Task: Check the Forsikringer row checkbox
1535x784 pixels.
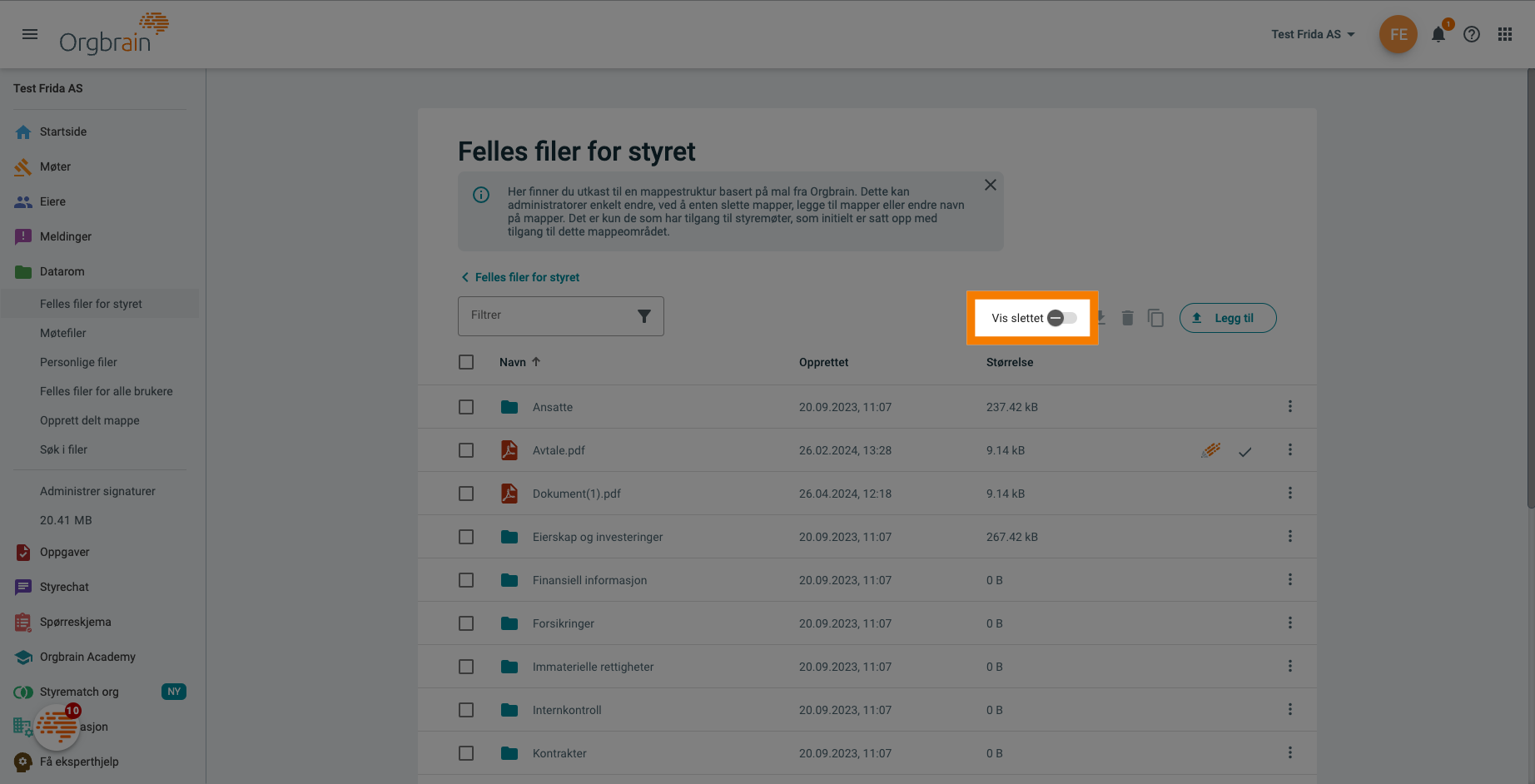Action: tap(466, 623)
